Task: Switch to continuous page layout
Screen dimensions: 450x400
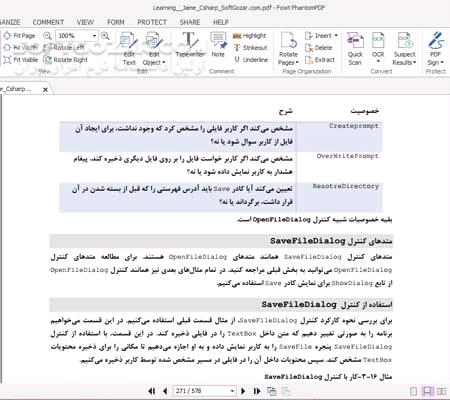Action: (x=427, y=391)
